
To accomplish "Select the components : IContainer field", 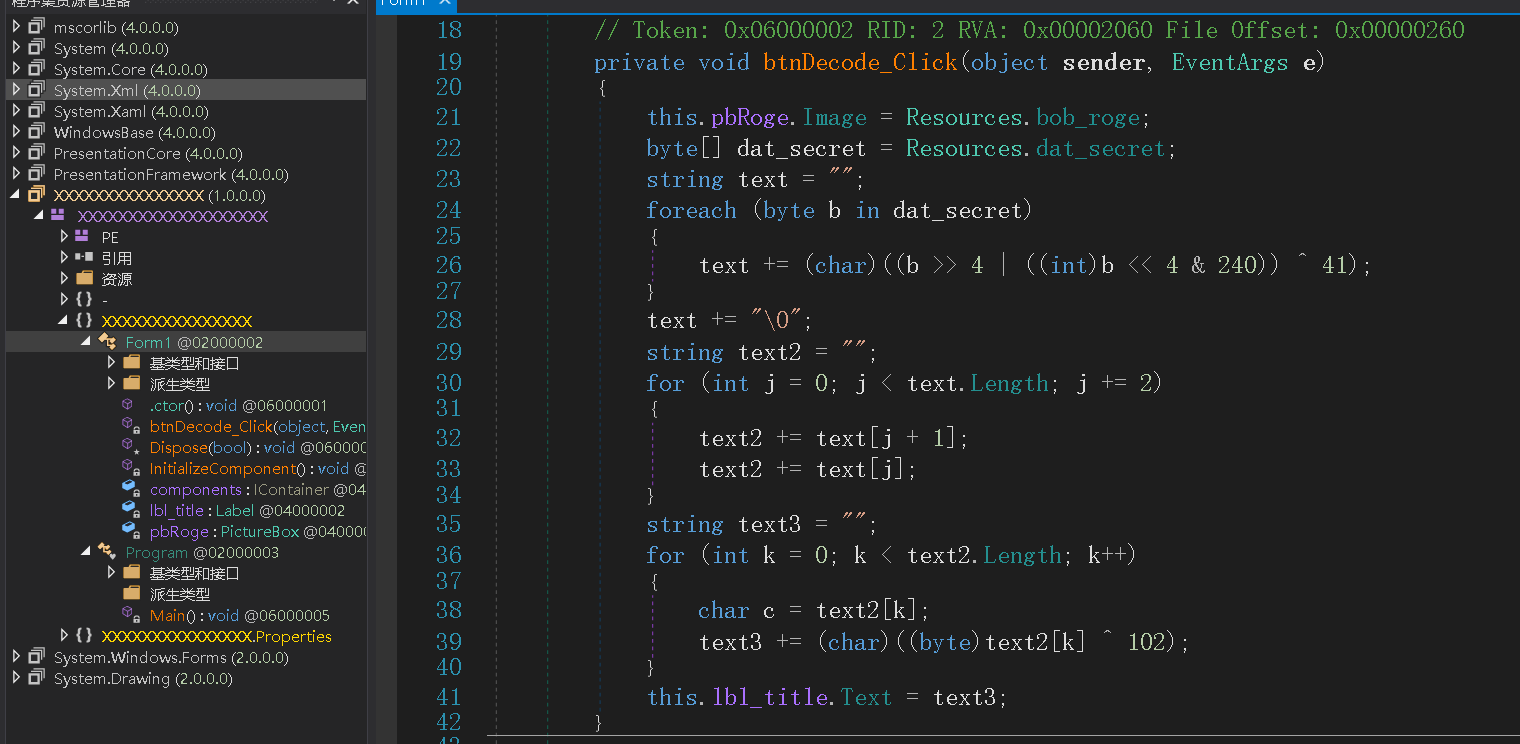I will point(257,489).
